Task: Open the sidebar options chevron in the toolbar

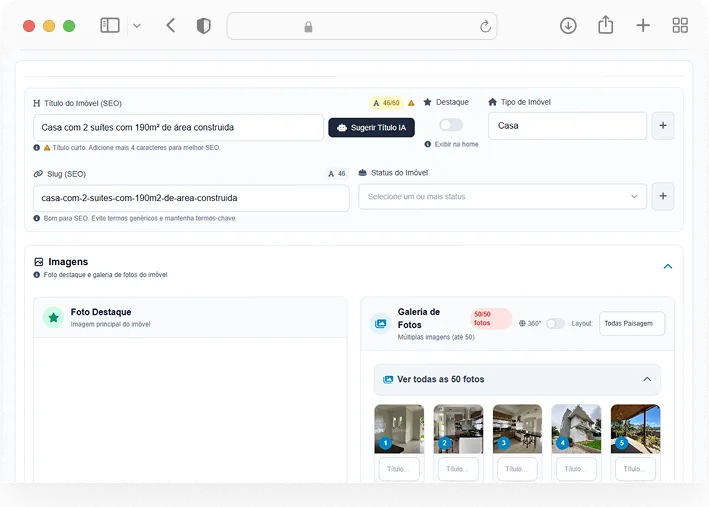Action: (137, 26)
